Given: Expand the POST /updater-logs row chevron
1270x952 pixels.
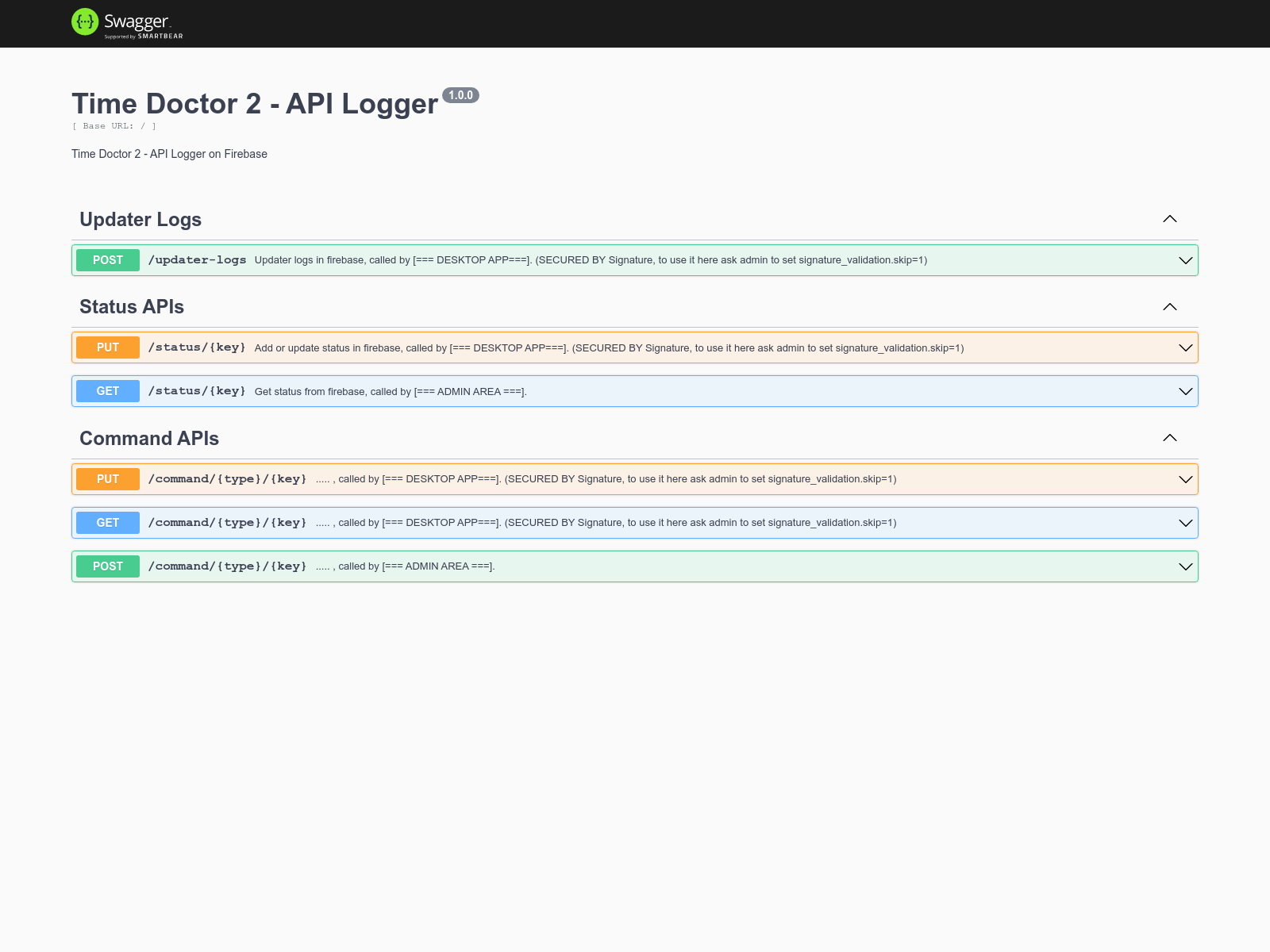Looking at the screenshot, I should click(1186, 260).
